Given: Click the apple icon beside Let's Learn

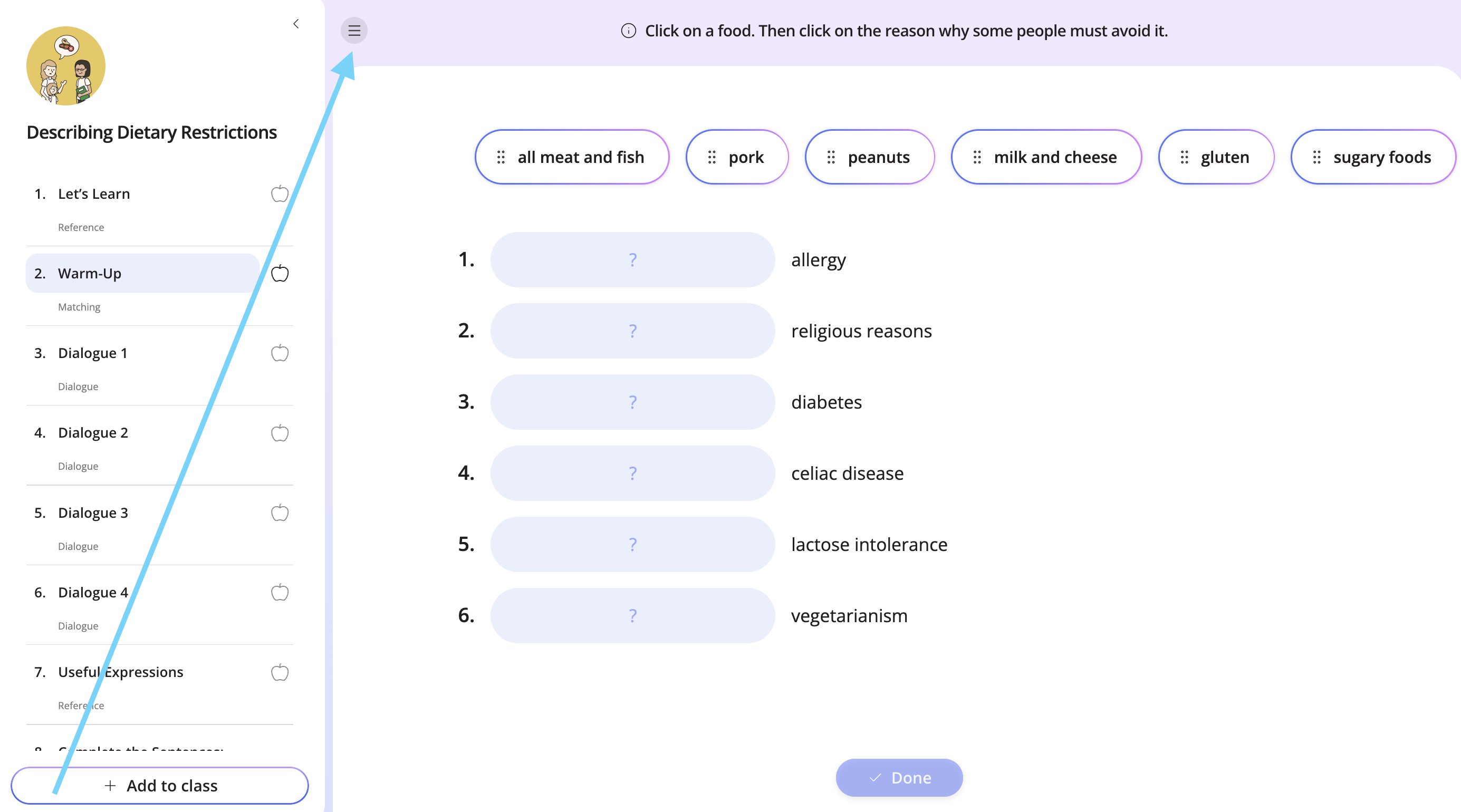Looking at the screenshot, I should [280, 194].
